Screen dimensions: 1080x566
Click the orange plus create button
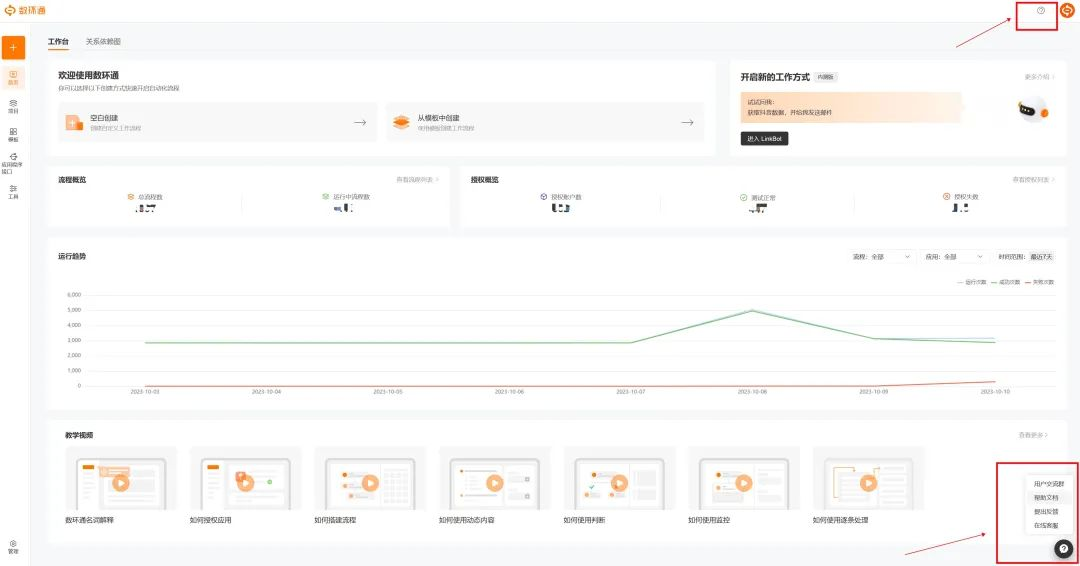point(13,48)
